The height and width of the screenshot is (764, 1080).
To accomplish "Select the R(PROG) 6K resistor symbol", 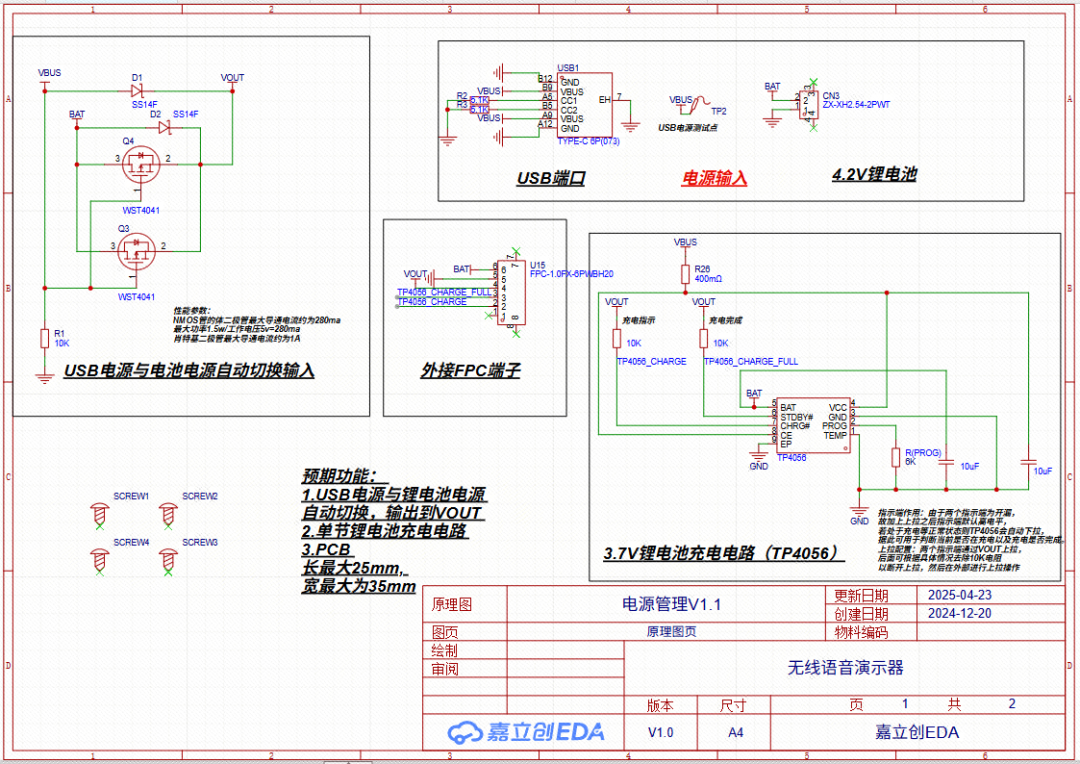I will [895, 457].
